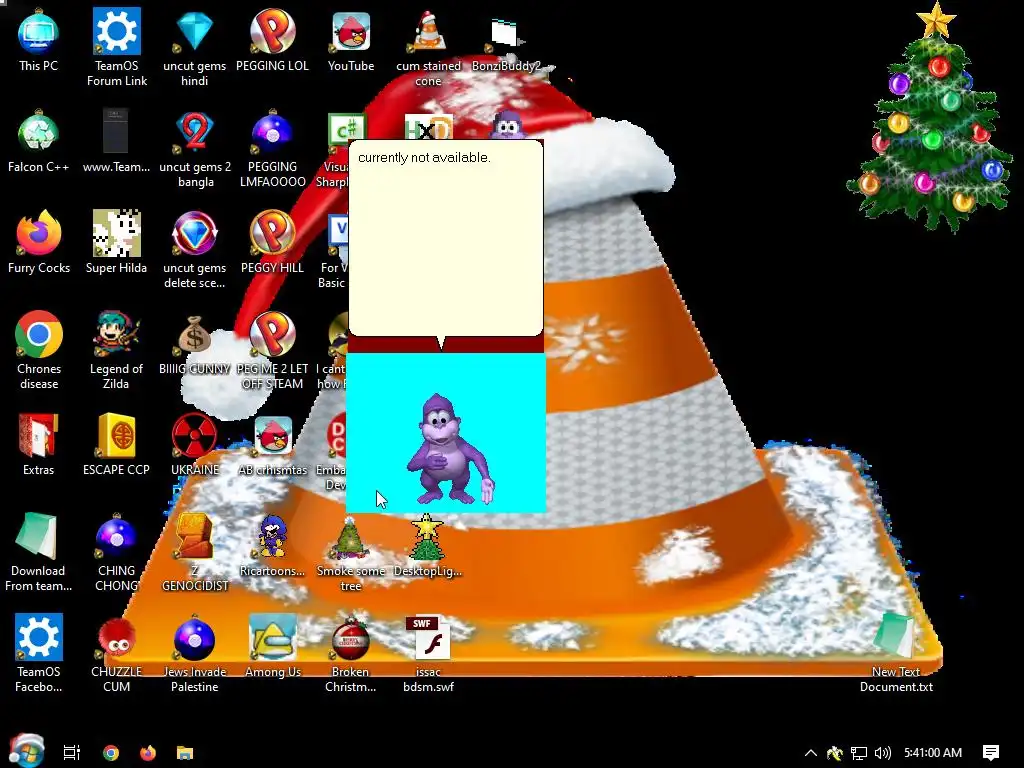Click the purple Bonzi gorilla character
Screen dimensions: 1024x768
pos(450,449)
